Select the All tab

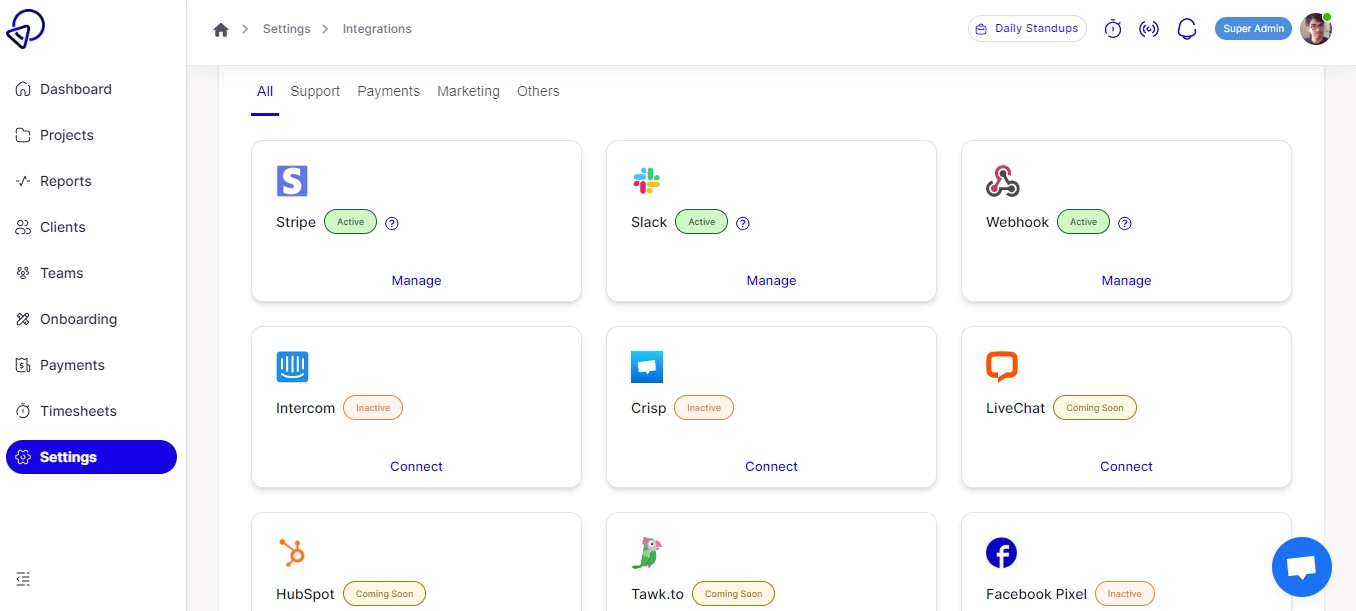click(x=265, y=91)
